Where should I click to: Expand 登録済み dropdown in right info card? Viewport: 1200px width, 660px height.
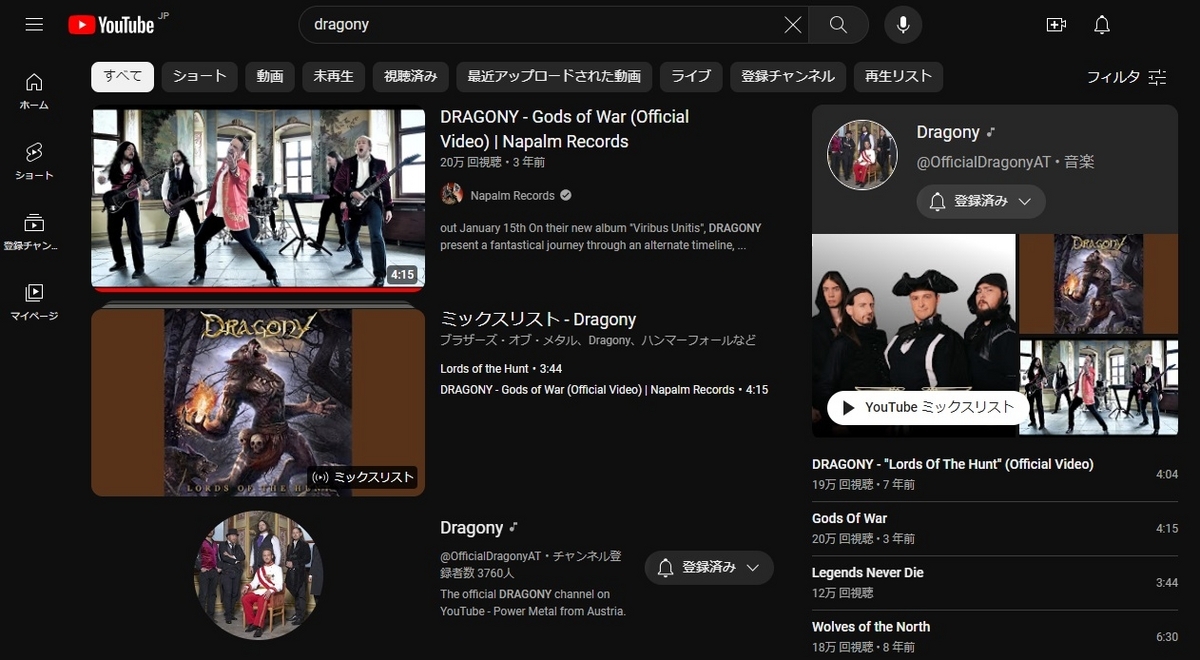[x=981, y=201]
